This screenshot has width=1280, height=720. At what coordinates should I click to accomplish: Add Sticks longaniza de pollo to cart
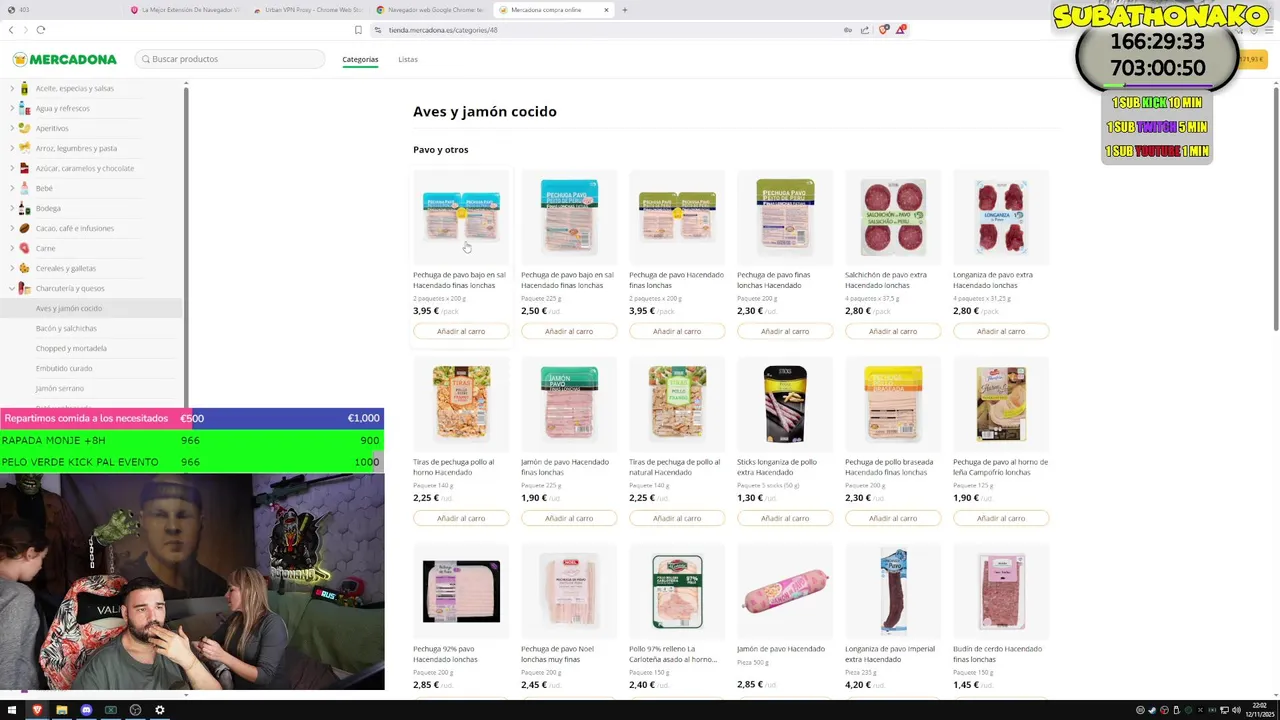tap(785, 518)
